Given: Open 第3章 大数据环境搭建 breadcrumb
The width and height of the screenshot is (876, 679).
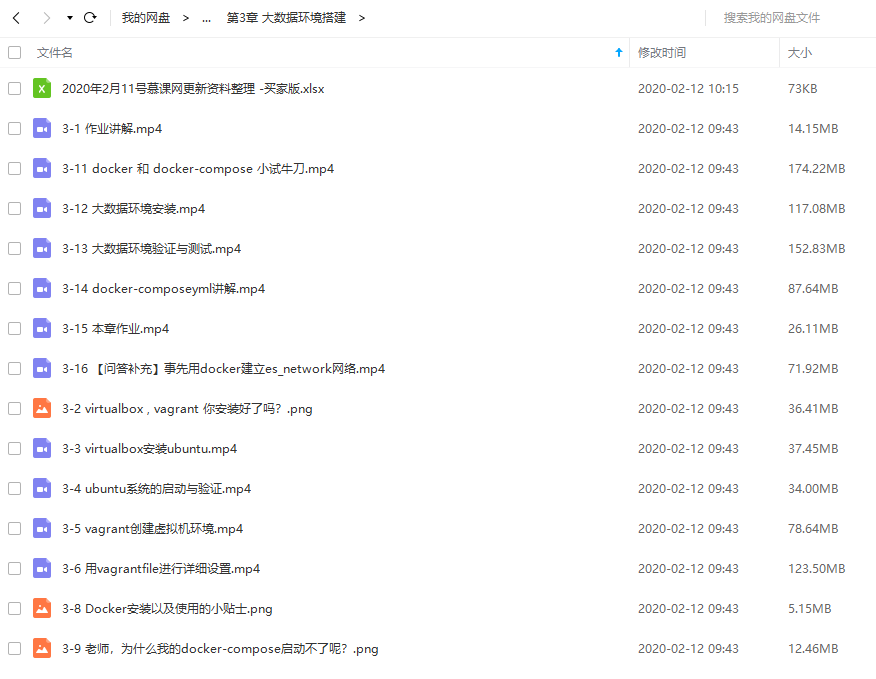Looking at the screenshot, I should (x=286, y=18).
